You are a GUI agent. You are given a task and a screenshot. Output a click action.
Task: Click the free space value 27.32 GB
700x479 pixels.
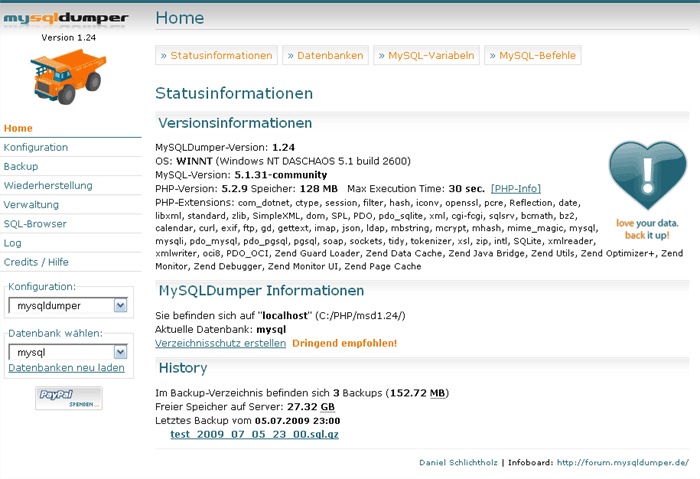coord(311,407)
